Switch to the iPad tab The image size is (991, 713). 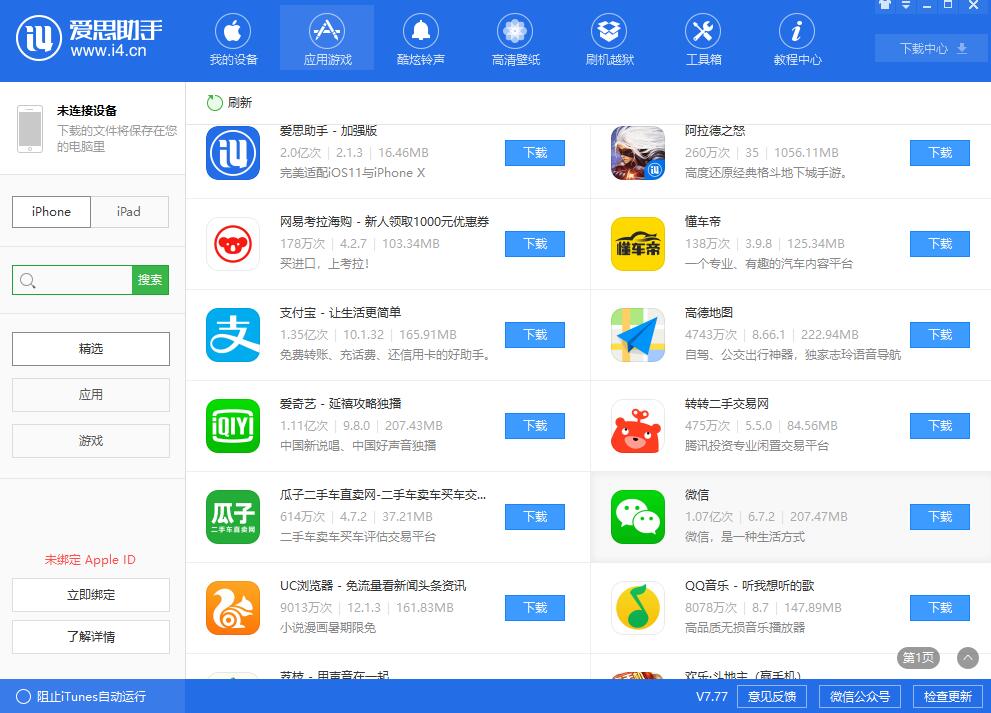tap(129, 212)
